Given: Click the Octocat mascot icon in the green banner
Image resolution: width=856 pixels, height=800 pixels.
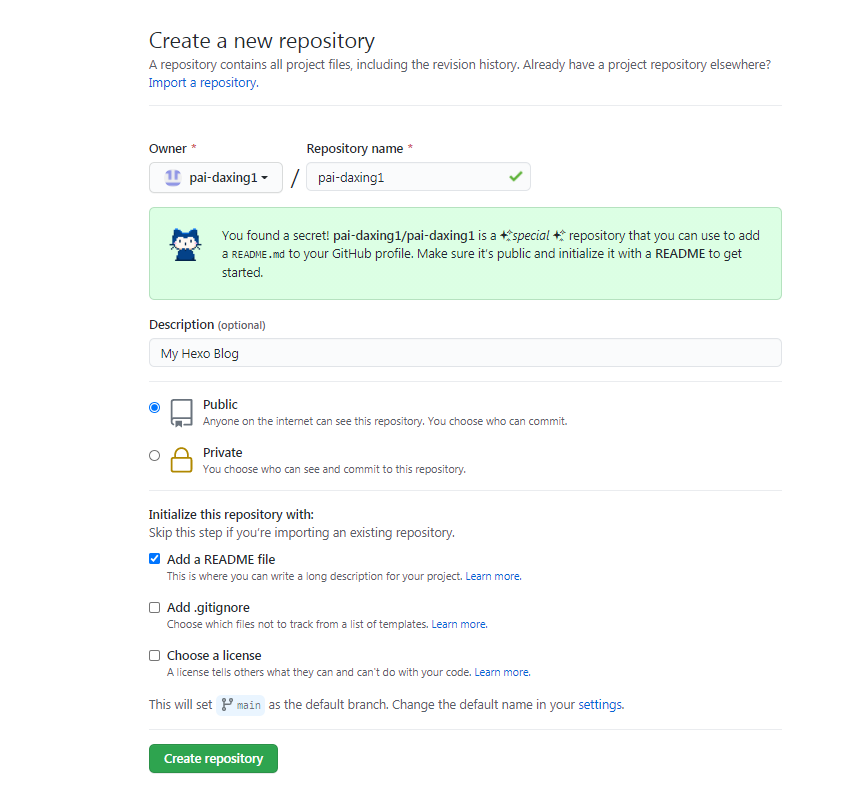Looking at the screenshot, I should point(185,245).
